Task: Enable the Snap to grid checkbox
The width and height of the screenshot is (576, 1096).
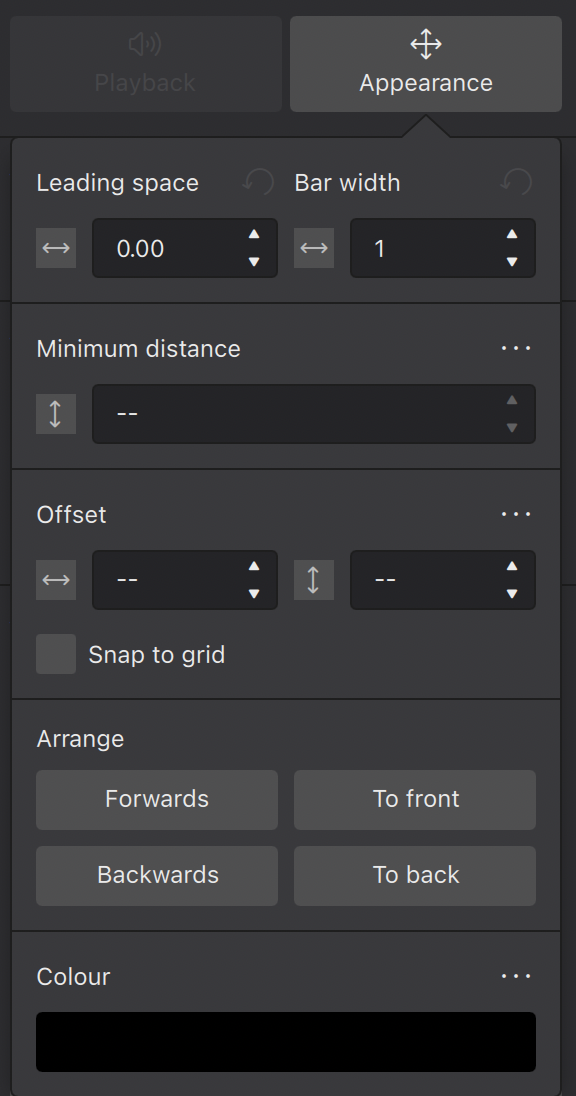Action: click(56, 654)
